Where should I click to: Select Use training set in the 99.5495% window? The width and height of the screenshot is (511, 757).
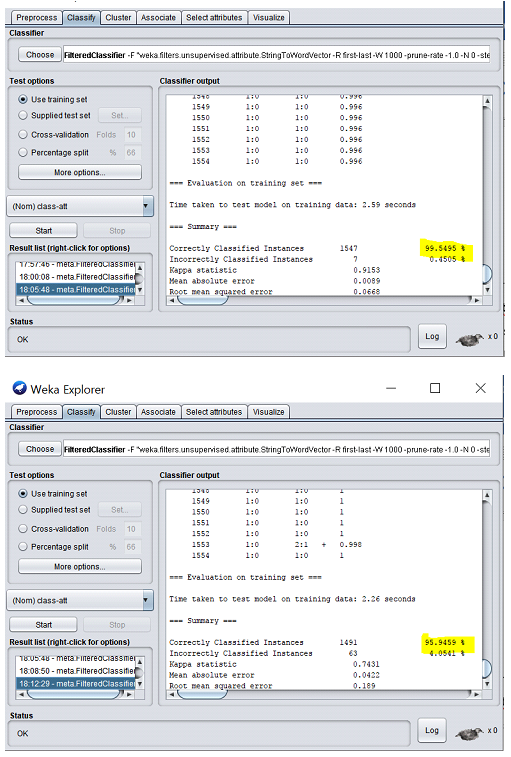coord(53,99)
